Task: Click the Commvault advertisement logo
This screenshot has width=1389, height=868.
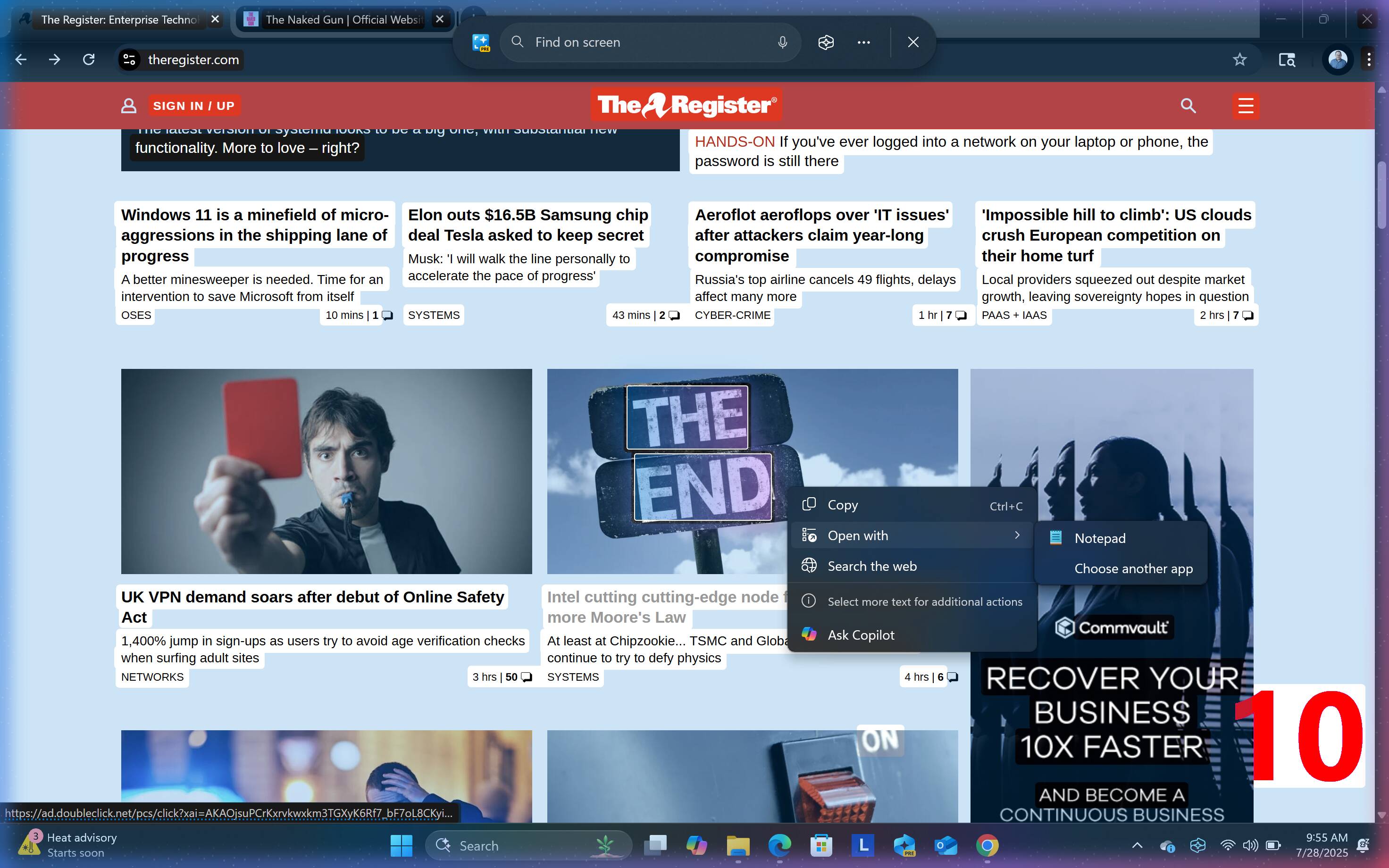Action: click(x=1112, y=627)
